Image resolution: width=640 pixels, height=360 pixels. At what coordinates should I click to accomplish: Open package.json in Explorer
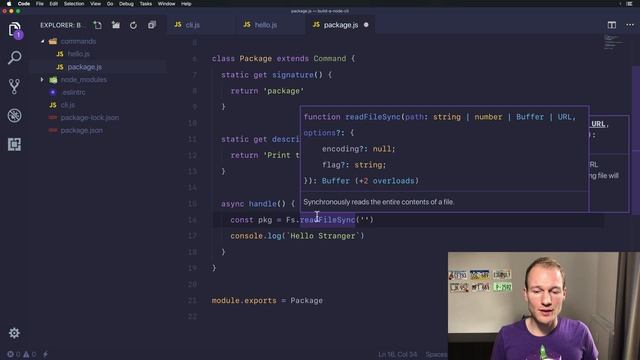(x=82, y=131)
